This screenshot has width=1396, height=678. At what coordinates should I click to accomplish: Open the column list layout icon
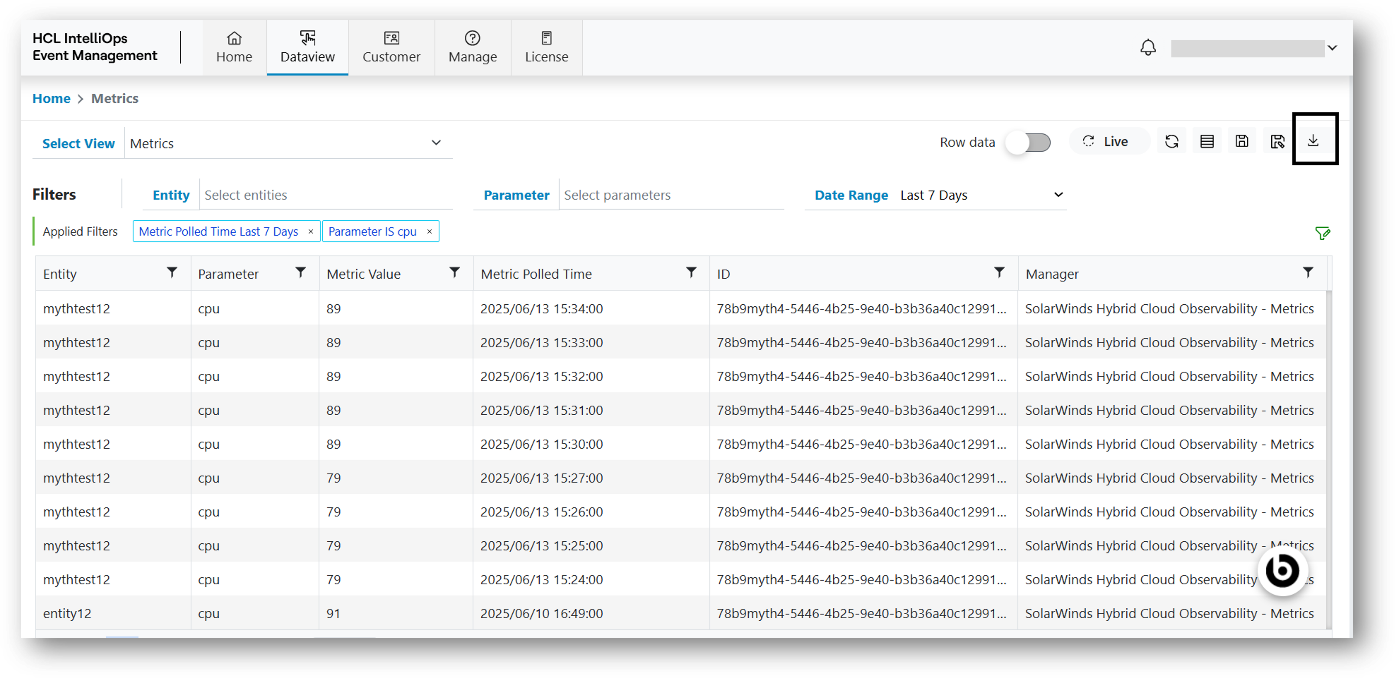[x=1207, y=142]
